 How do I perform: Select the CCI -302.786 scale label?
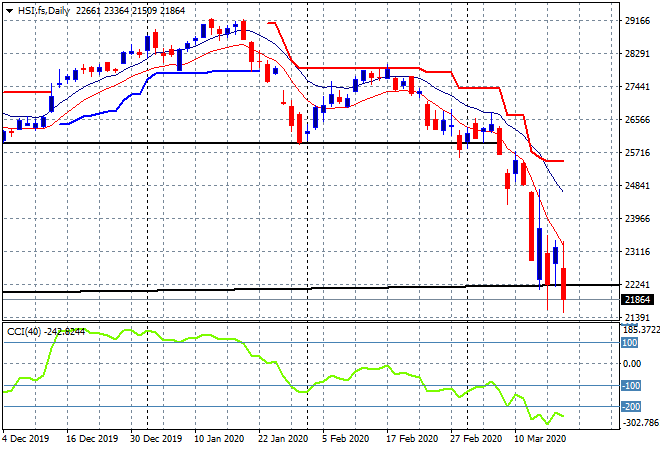click(641, 422)
